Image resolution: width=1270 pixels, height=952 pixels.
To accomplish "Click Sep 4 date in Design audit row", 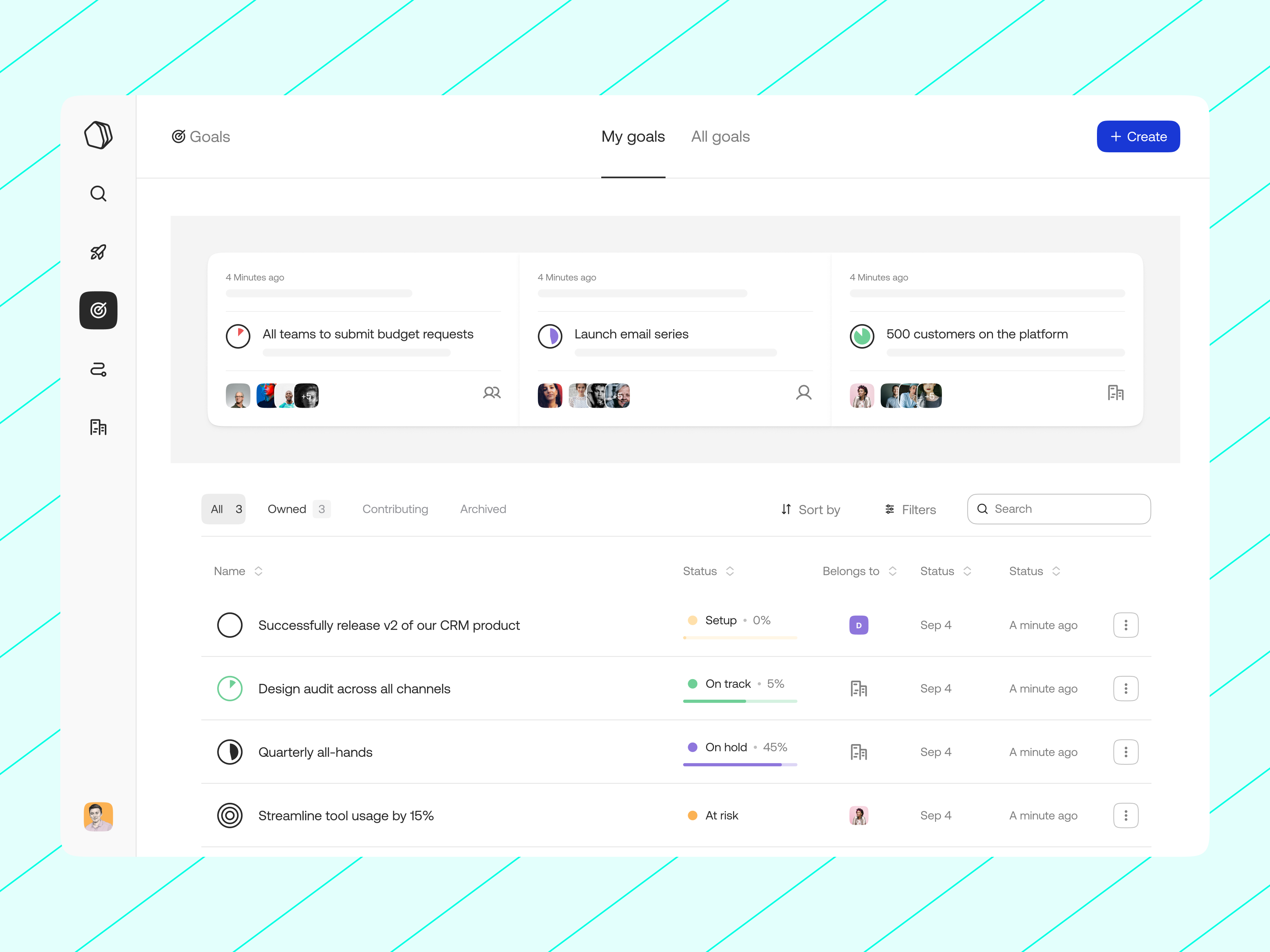I will (x=935, y=689).
